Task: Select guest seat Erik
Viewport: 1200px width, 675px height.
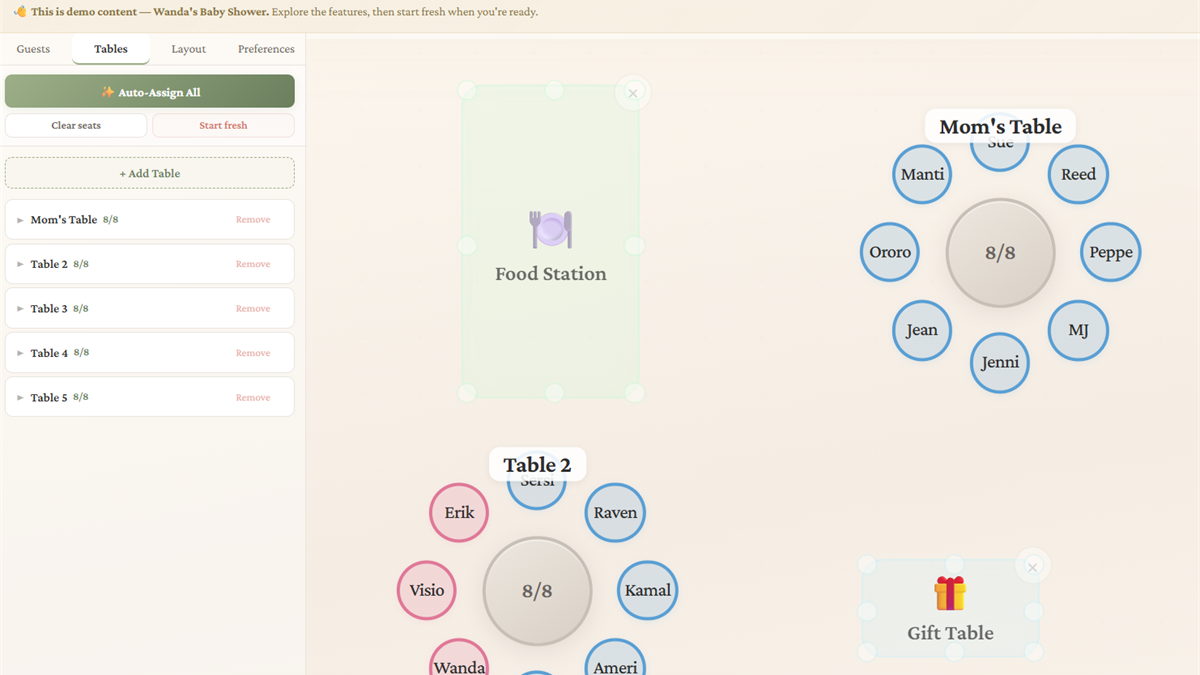Action: [459, 512]
